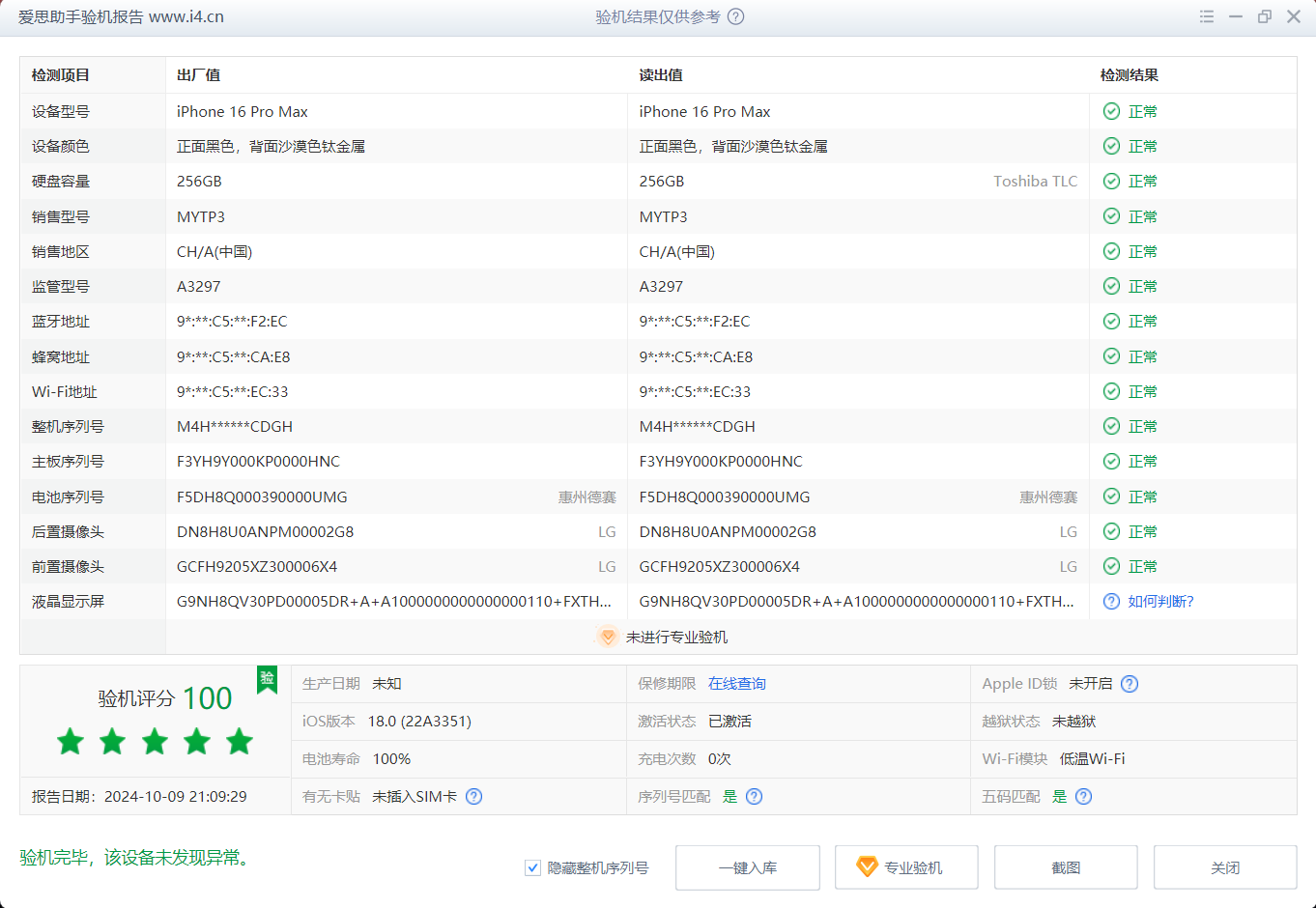1316x908 pixels.
Task: Click the shield icon beside 未进行专业验机
Action: pos(608,638)
